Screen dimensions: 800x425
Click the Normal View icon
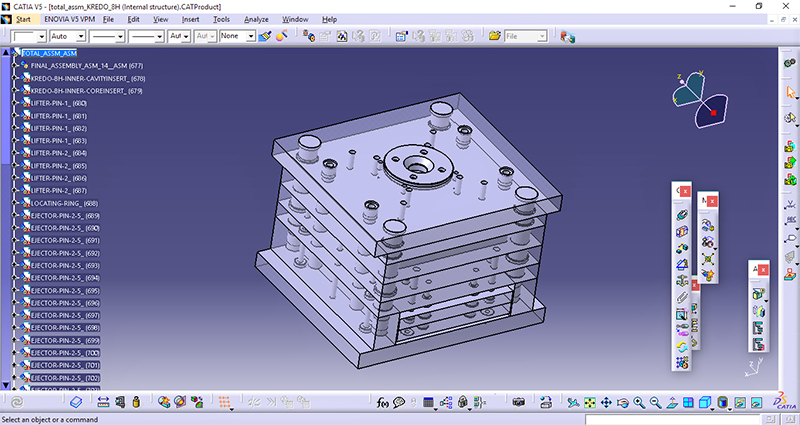672,403
